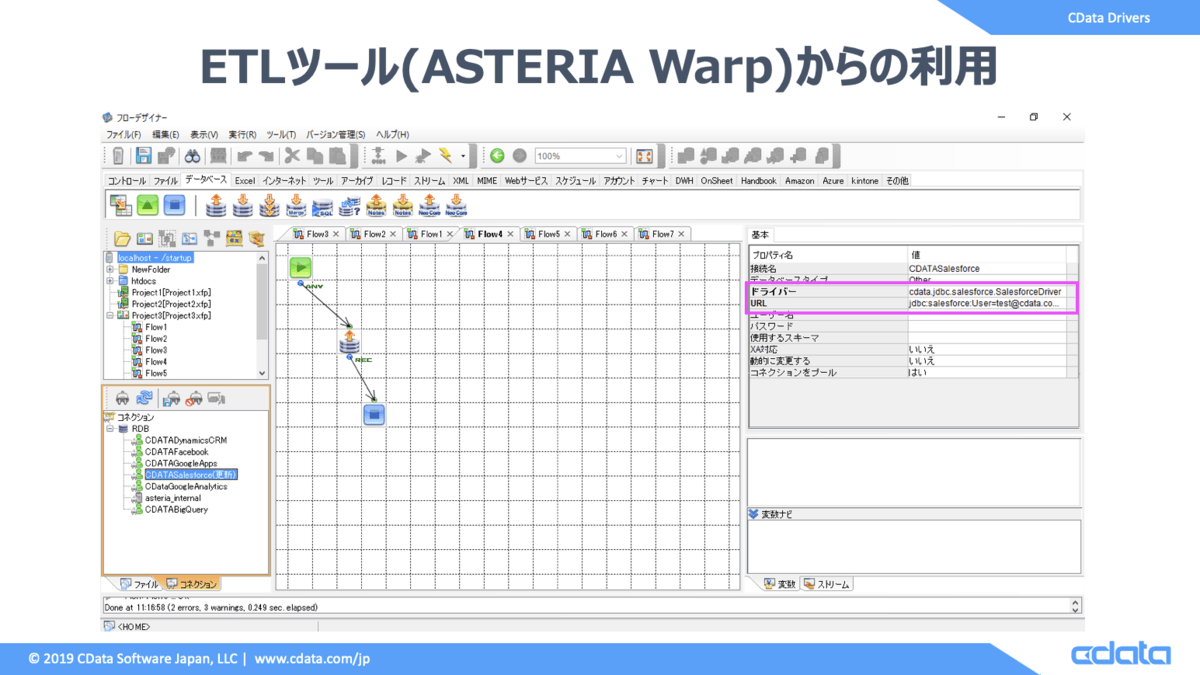The image size is (1200, 675).
Task: Select Flow4 in the project tree
Action: 156,362
